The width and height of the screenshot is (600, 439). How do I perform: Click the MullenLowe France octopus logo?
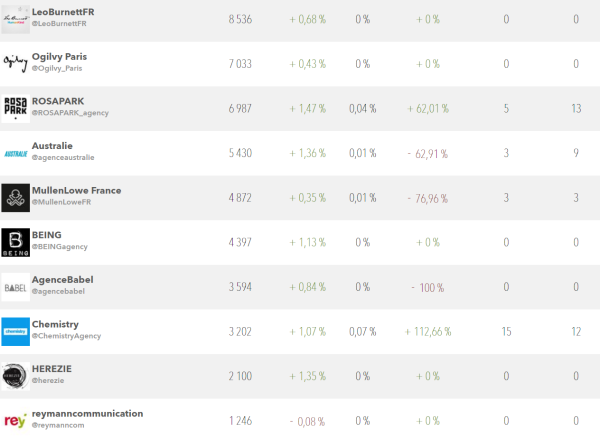pyautogui.click(x=16, y=197)
